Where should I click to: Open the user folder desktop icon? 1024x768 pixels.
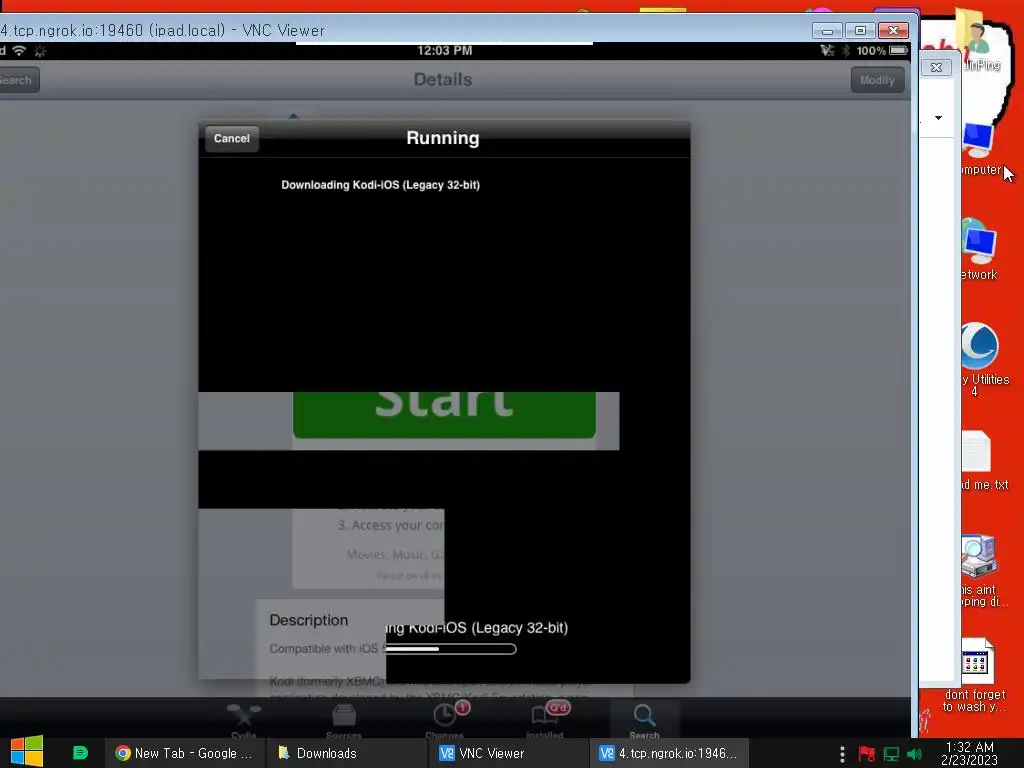click(977, 40)
